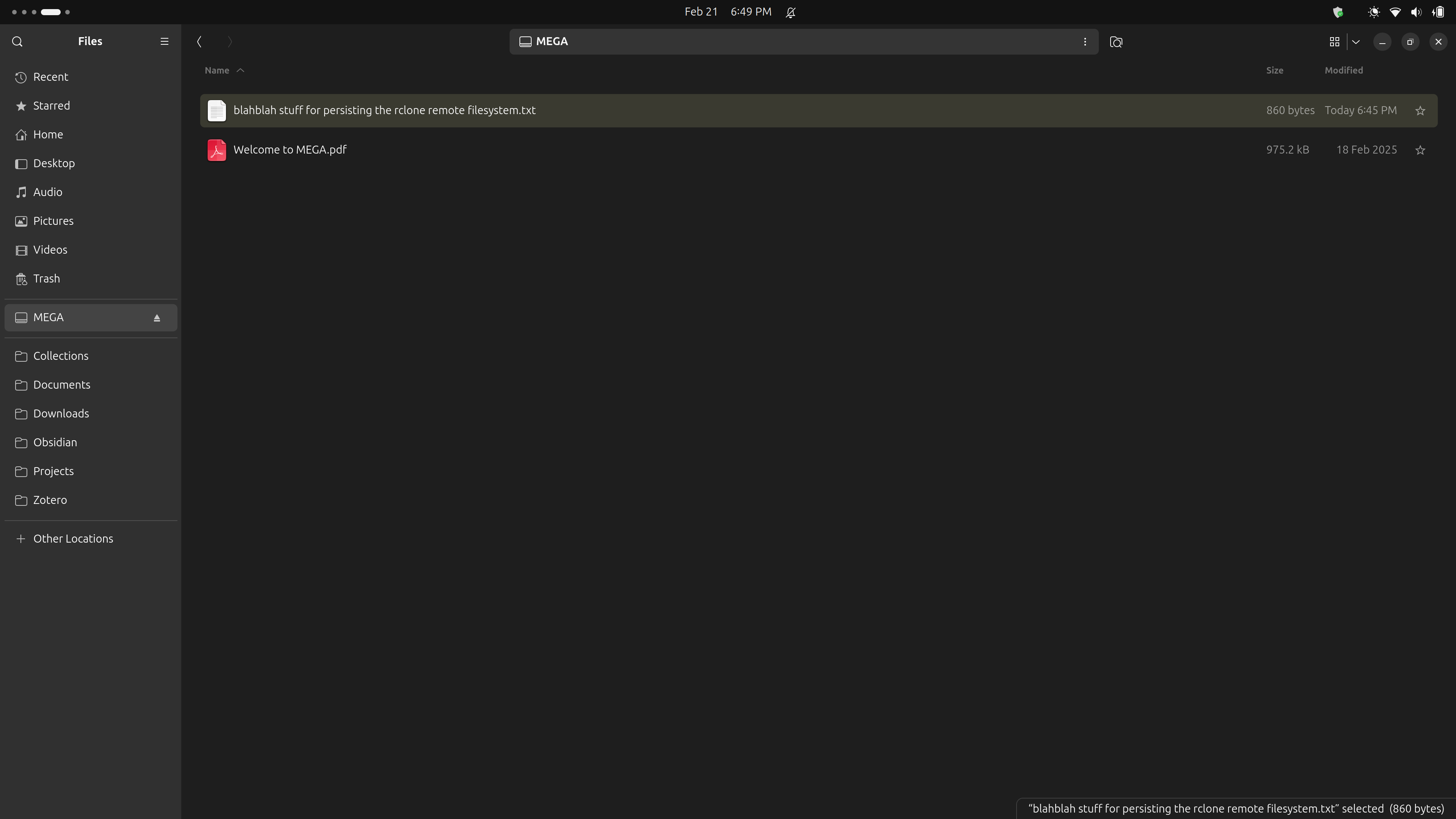Screen dimensions: 1456x819
Task: Open the Downloads bookmark folder
Action: click(61, 414)
